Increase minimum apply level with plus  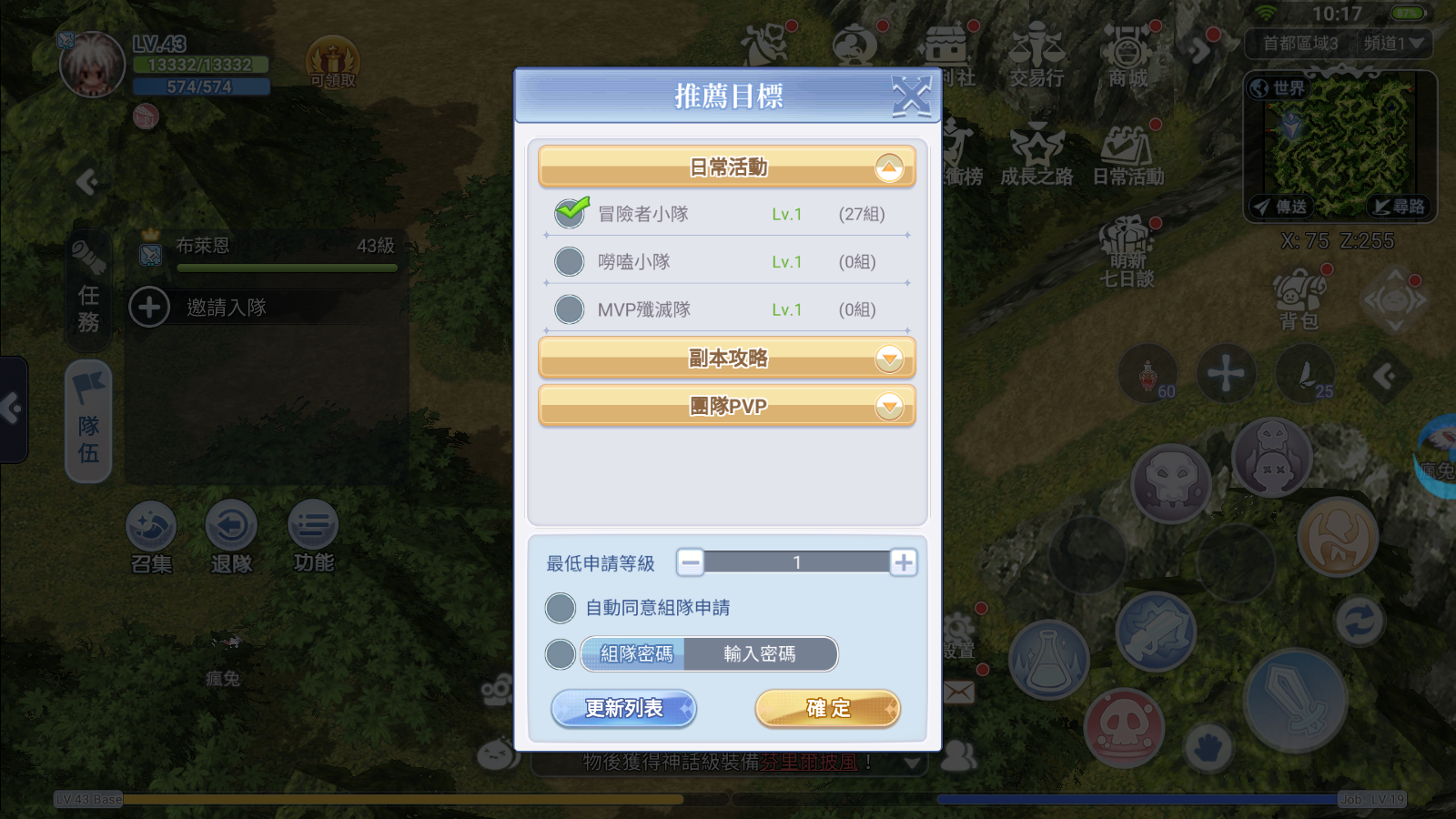[904, 562]
